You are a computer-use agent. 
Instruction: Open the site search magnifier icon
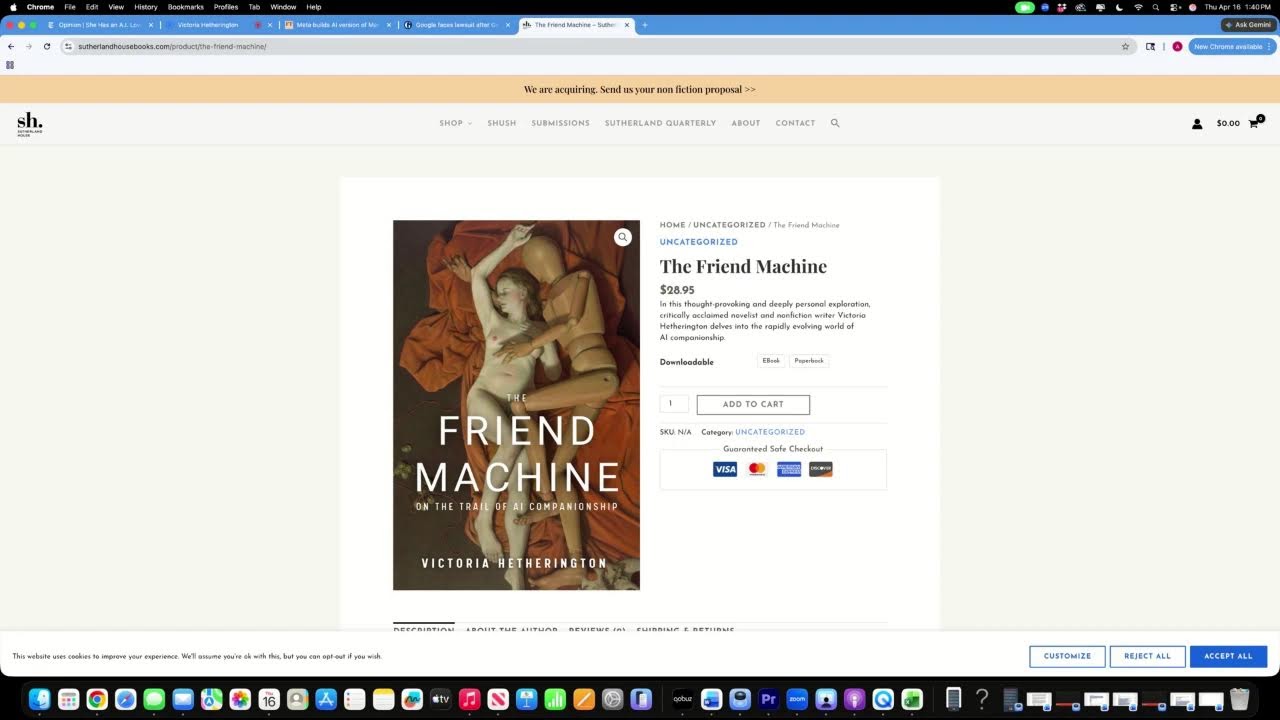[x=835, y=123]
